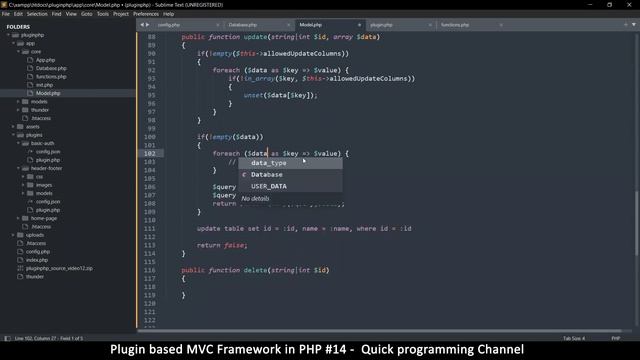Click the FOLDERS sidebar heading

click(18, 27)
